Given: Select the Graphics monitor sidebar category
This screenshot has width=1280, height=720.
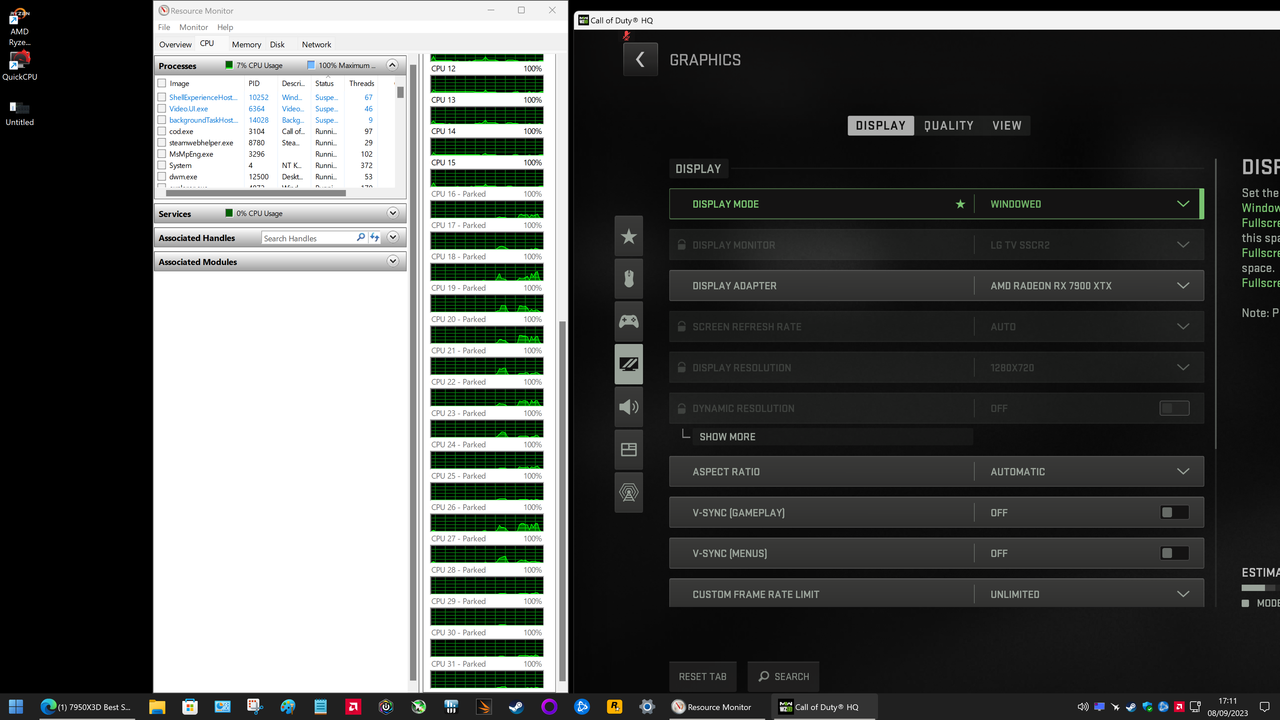Looking at the screenshot, I should pyautogui.click(x=629, y=365).
